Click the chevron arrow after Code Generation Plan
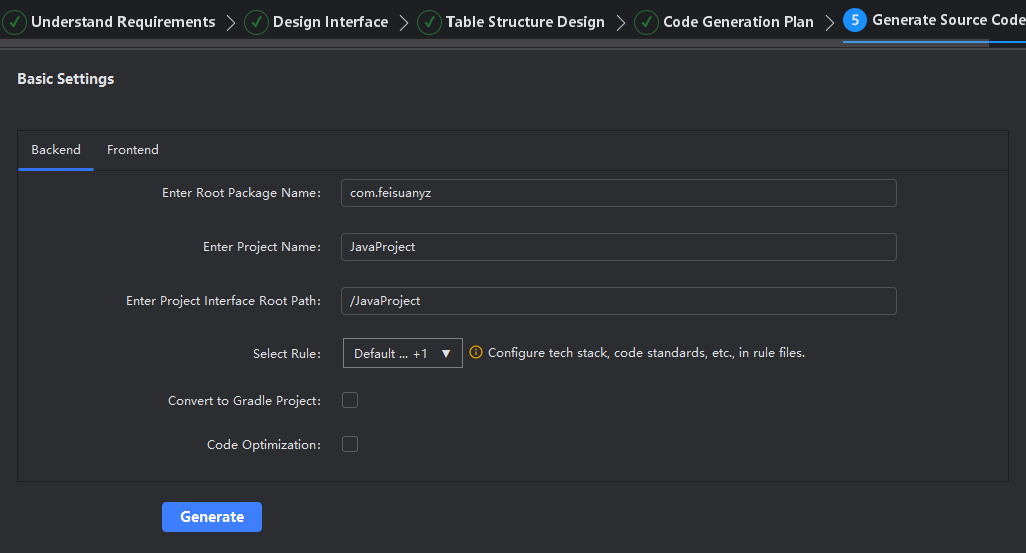 coord(829,22)
